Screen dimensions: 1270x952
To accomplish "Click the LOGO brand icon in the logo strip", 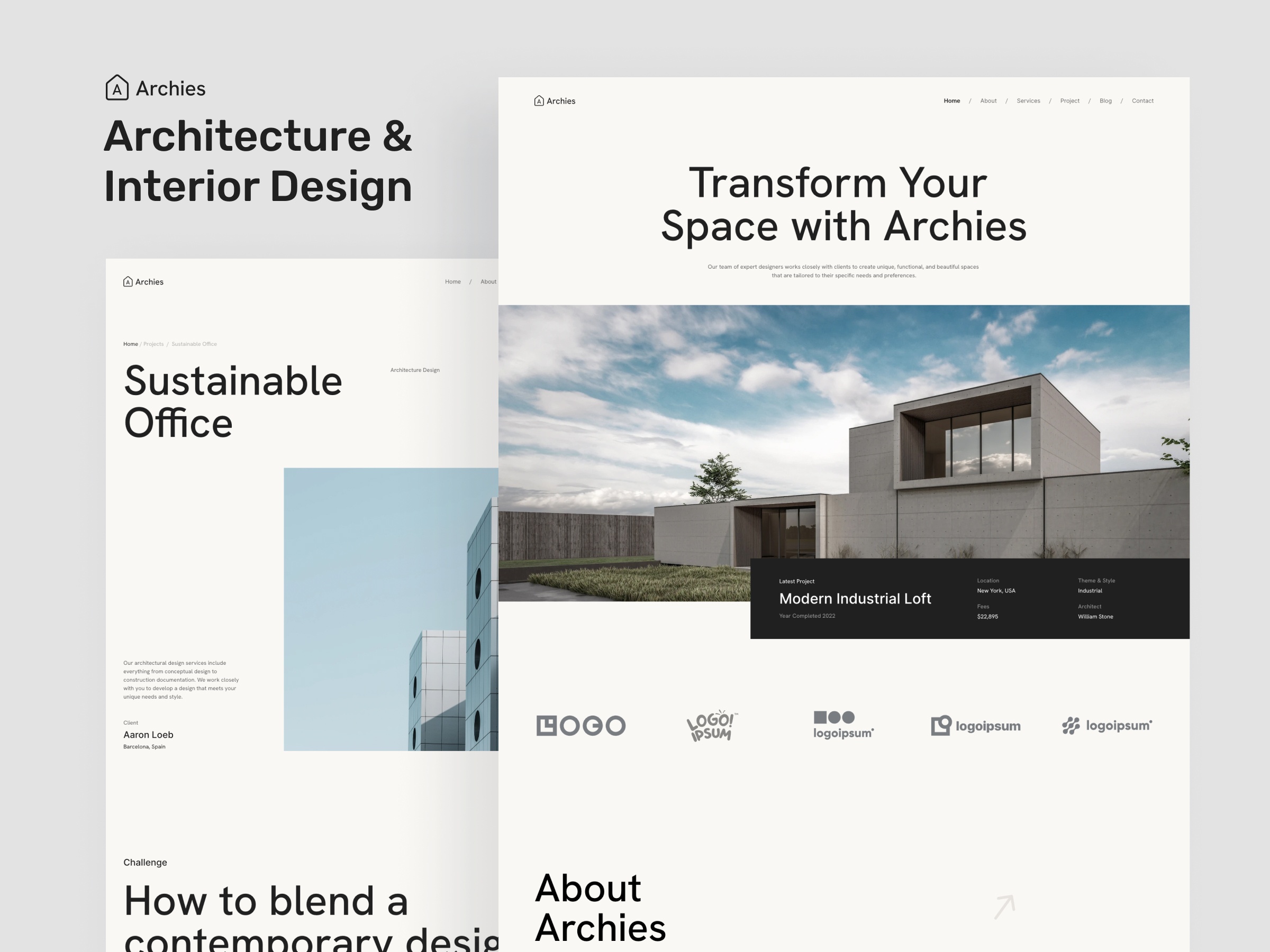I will pos(581,725).
